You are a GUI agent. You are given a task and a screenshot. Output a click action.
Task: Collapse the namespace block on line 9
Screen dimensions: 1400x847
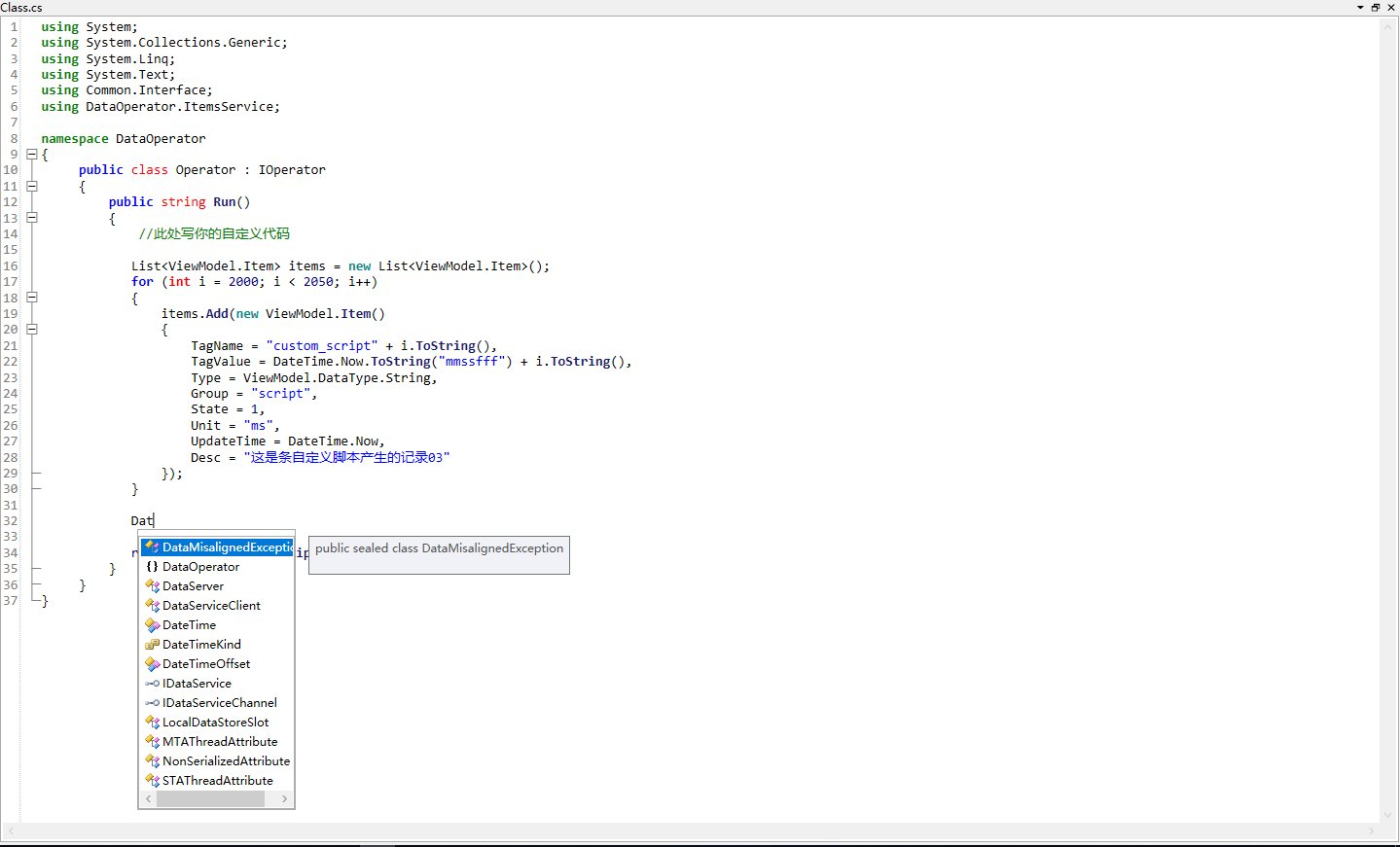pyautogui.click(x=32, y=154)
